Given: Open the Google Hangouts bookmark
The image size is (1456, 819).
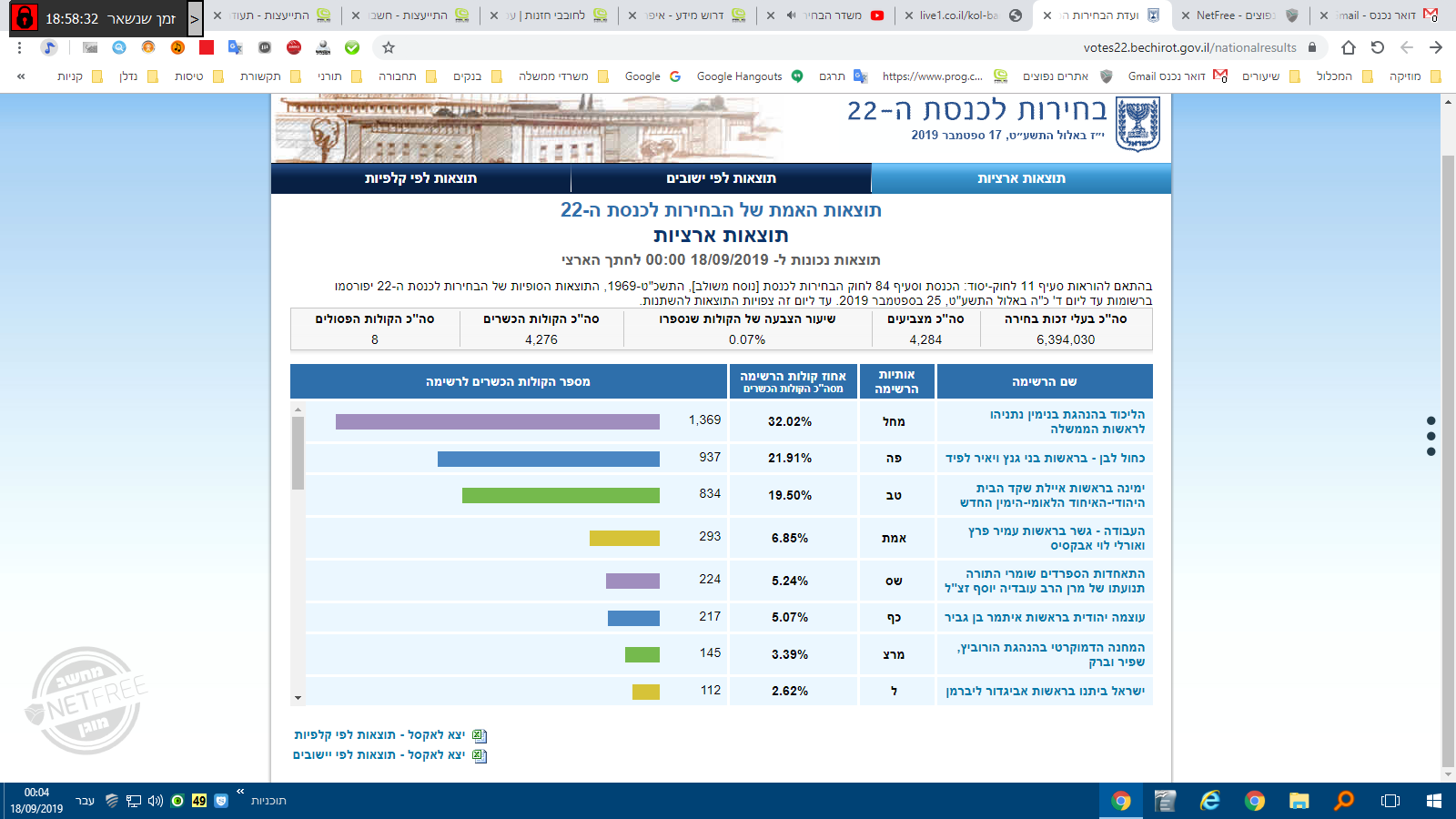Looking at the screenshot, I should click(x=750, y=76).
